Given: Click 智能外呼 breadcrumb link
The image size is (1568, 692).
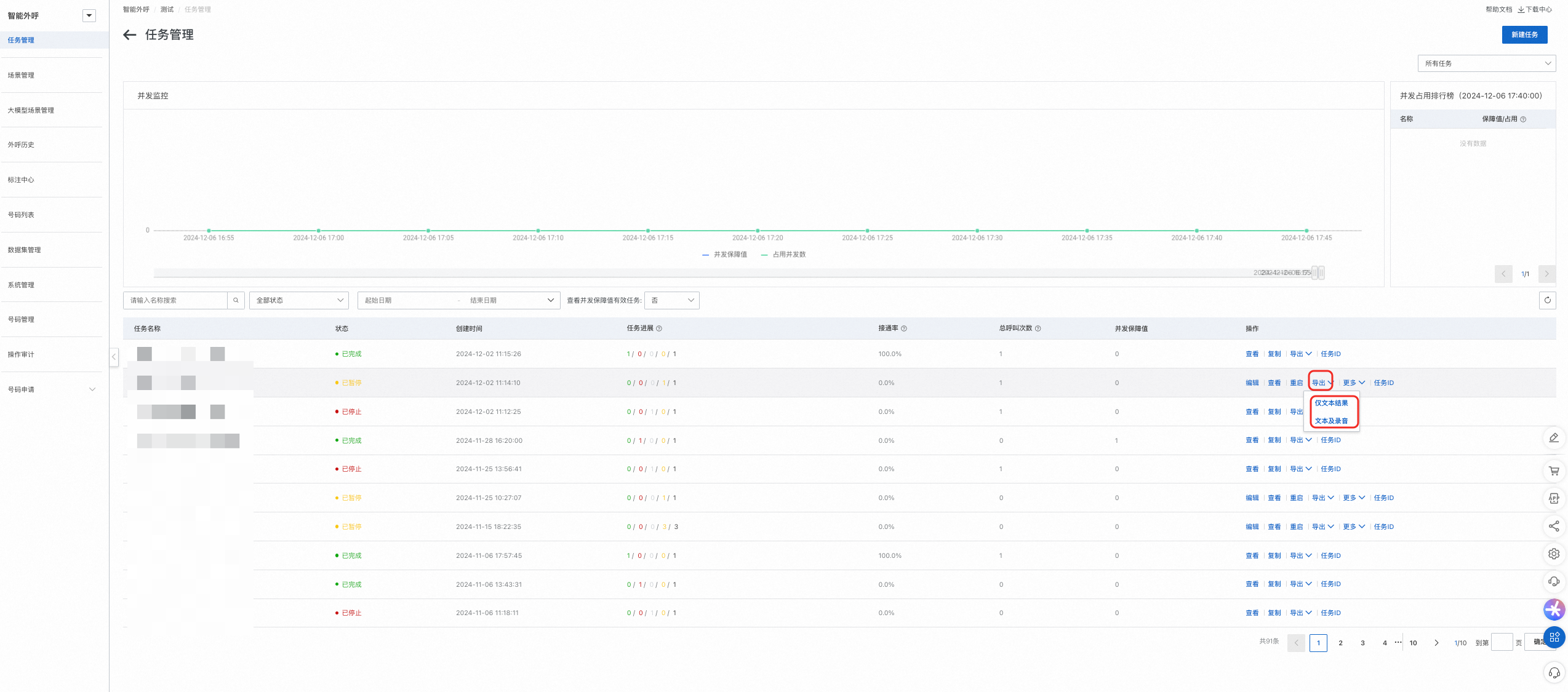Looking at the screenshot, I should click(136, 9).
